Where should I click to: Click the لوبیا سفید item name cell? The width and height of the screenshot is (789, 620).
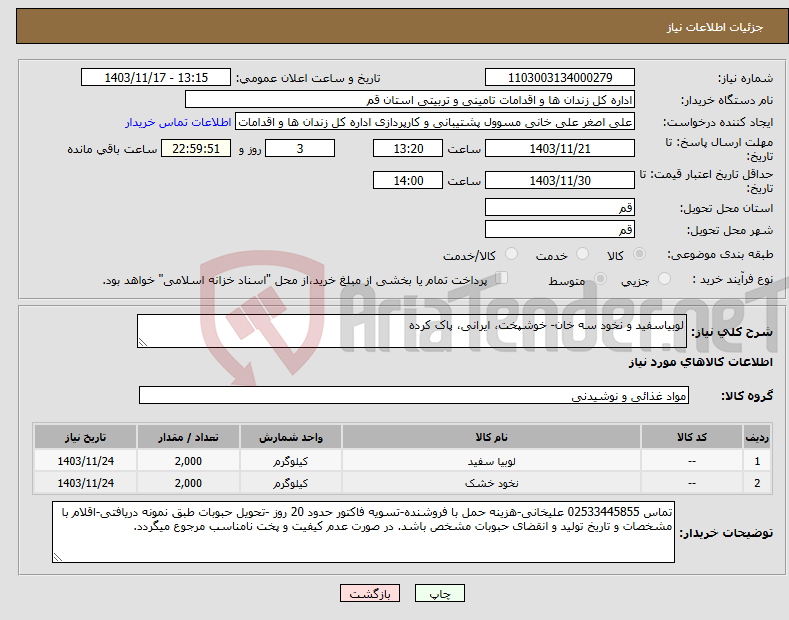(x=491, y=461)
